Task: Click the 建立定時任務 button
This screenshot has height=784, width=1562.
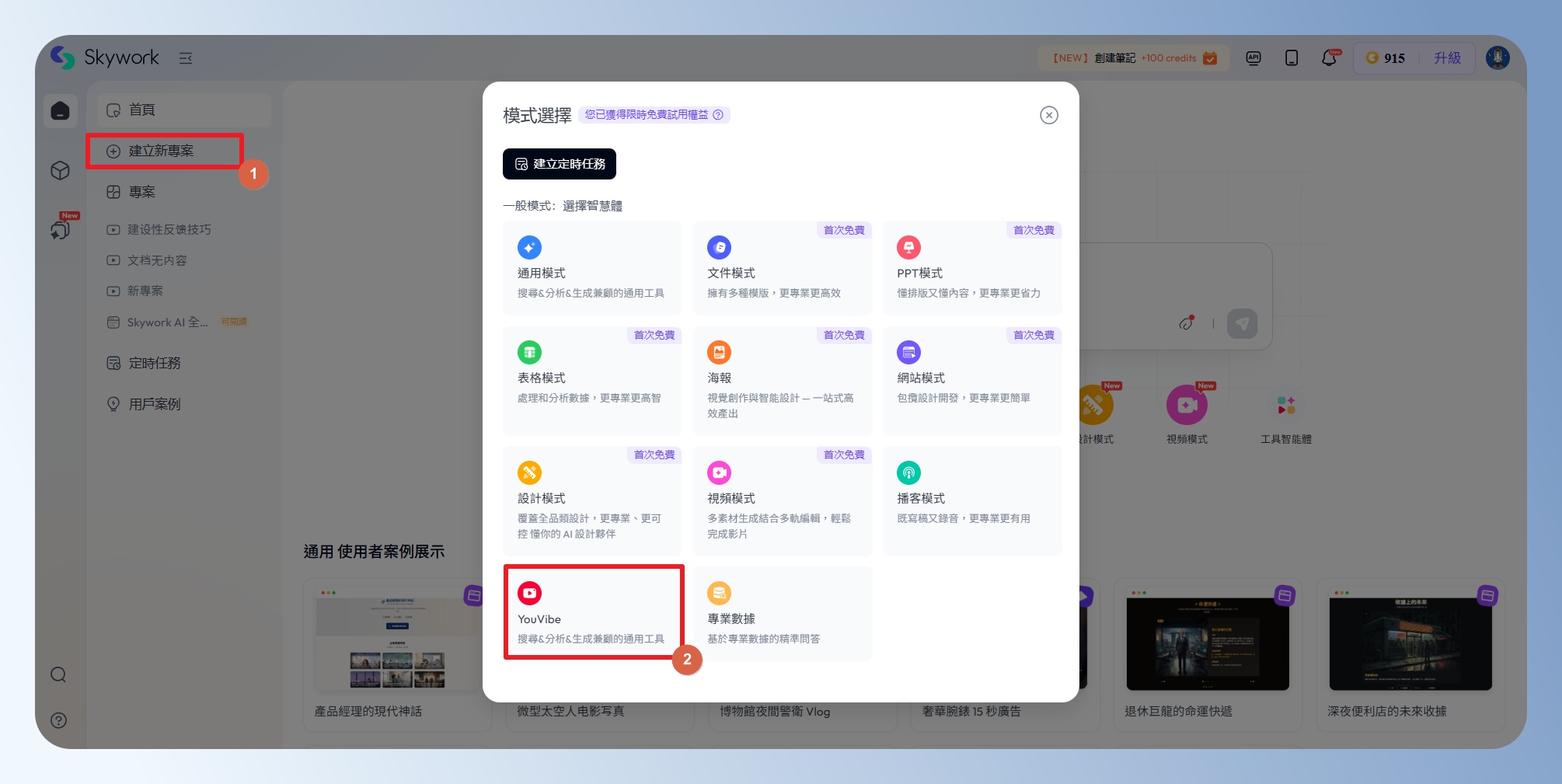Action: (x=560, y=164)
